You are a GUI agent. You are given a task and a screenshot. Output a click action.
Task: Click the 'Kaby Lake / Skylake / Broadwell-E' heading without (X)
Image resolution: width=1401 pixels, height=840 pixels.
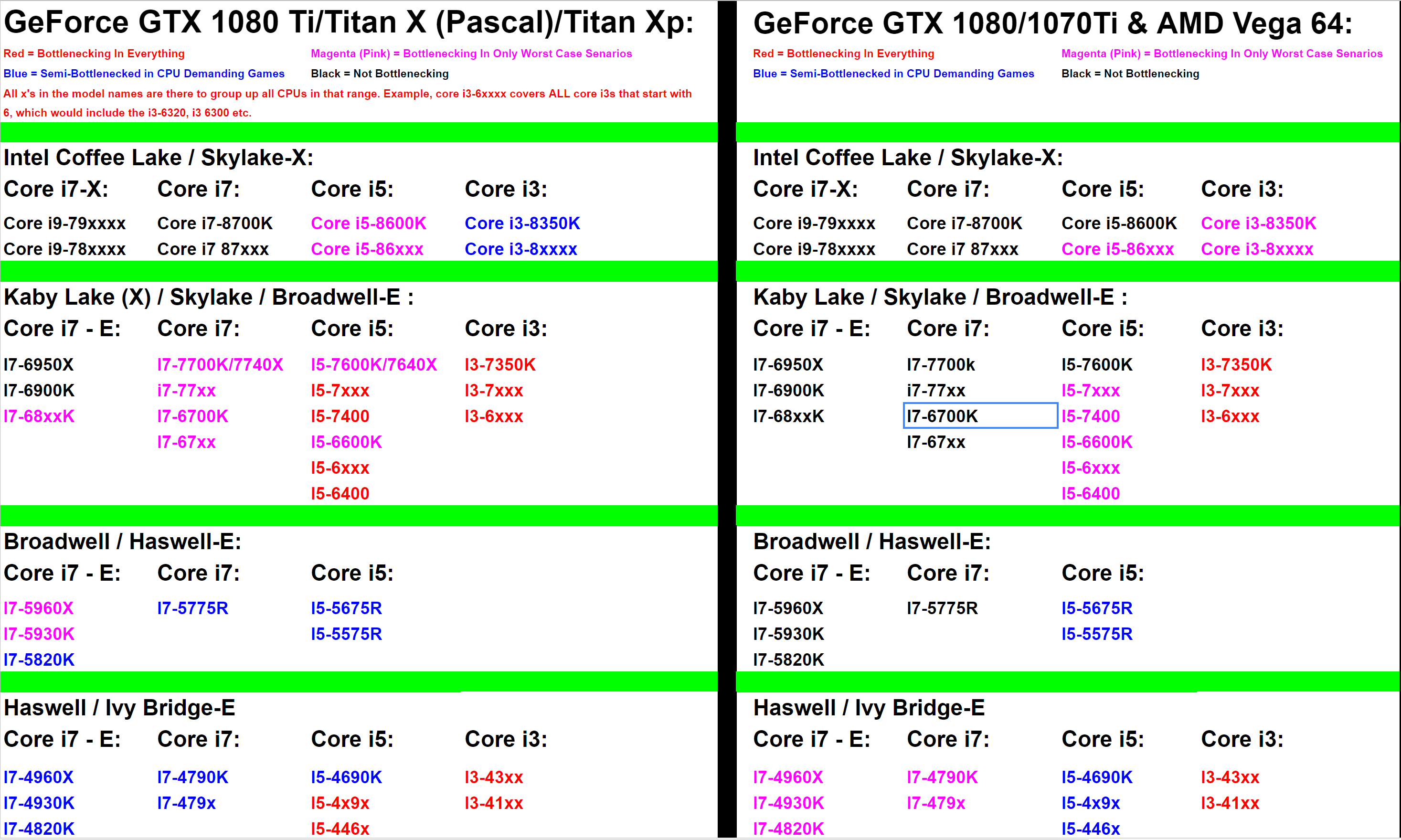click(940, 297)
